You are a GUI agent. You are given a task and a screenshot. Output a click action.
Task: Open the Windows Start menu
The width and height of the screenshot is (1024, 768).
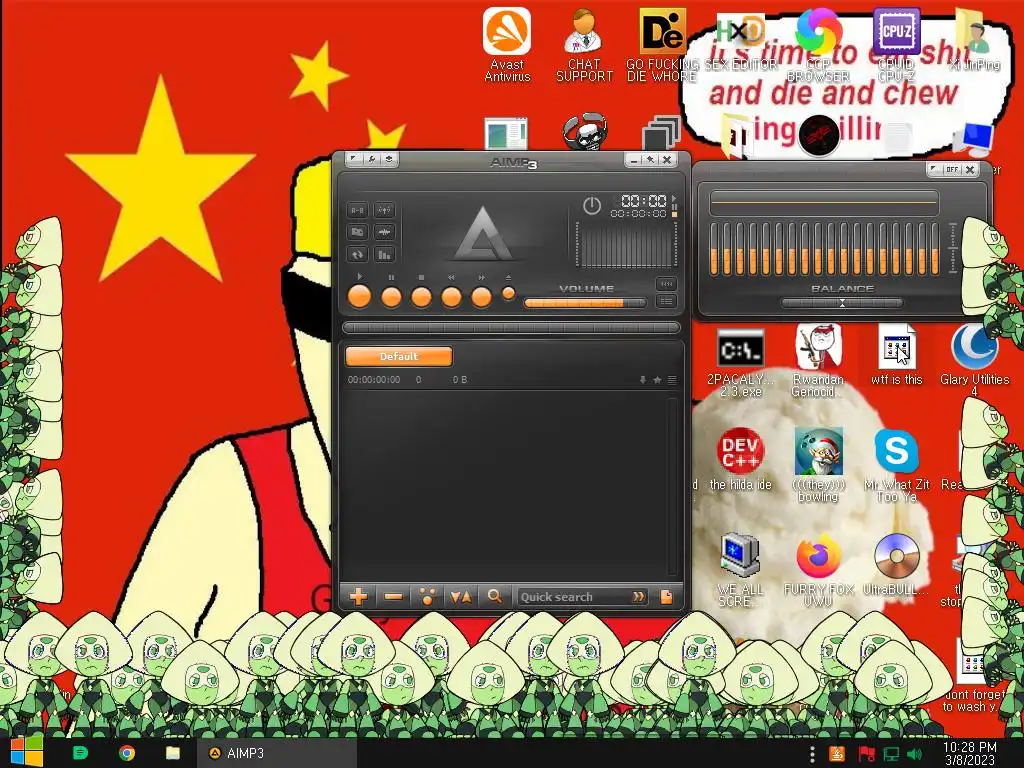26,752
